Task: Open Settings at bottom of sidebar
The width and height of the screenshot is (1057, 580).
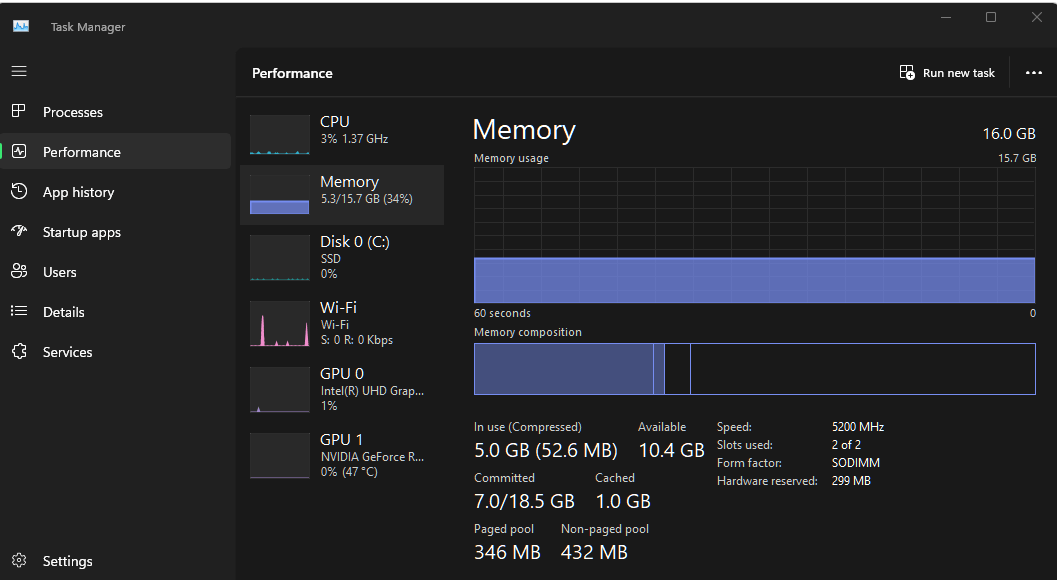Action: 116,560
